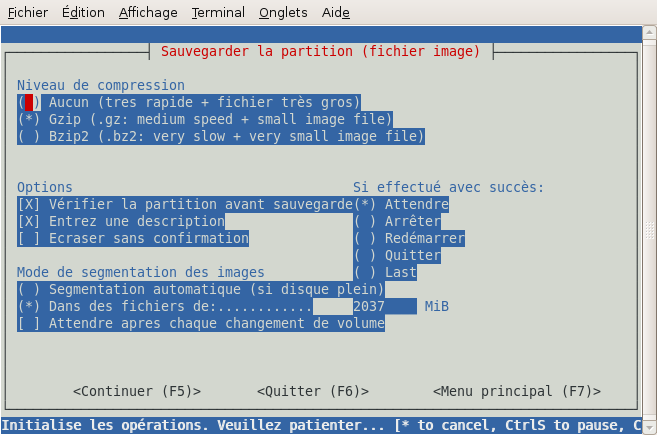Click the MiB unit label
657x435 pixels.
[x=437, y=306]
